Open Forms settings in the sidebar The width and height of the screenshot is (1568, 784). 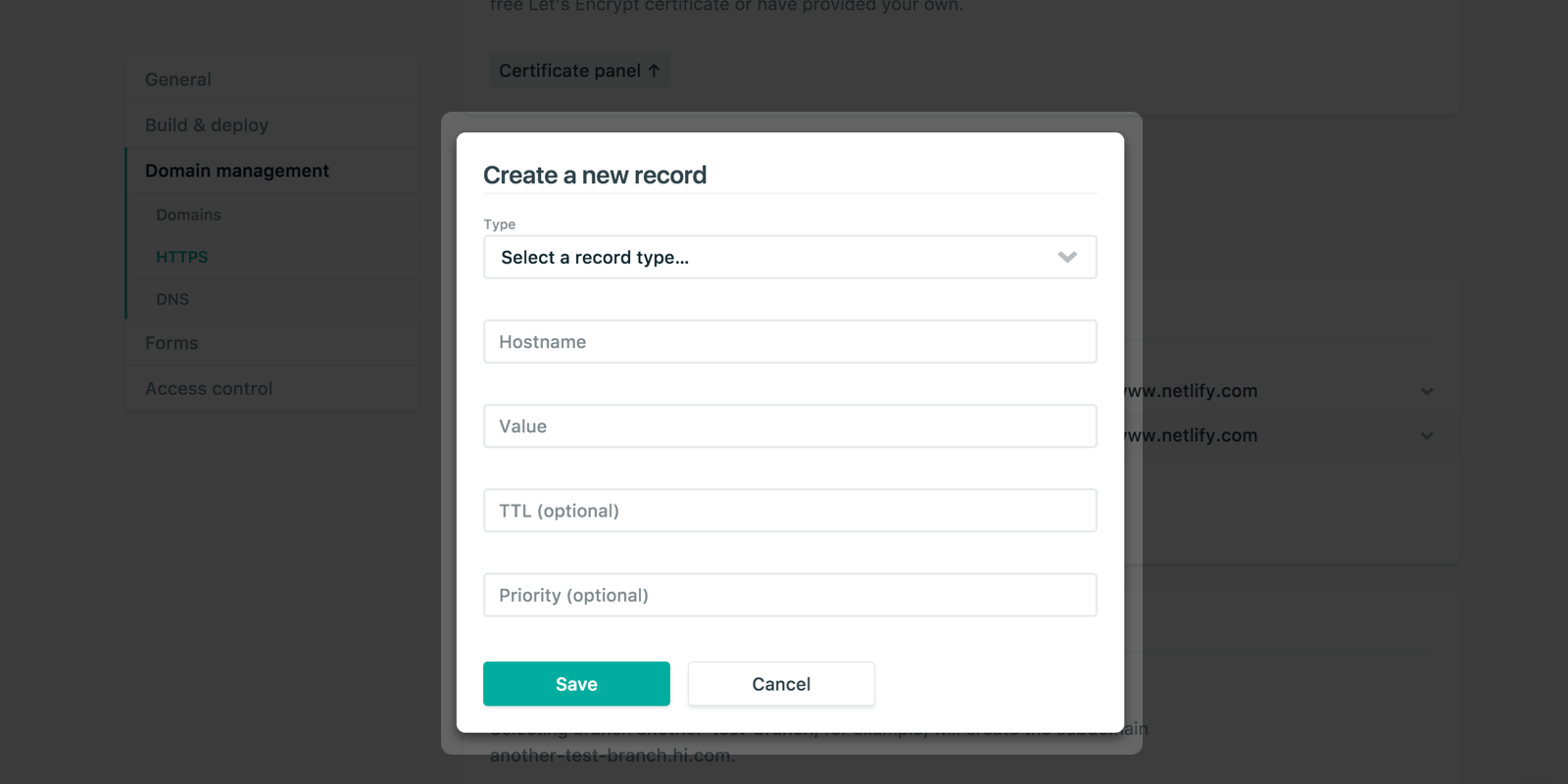171,343
